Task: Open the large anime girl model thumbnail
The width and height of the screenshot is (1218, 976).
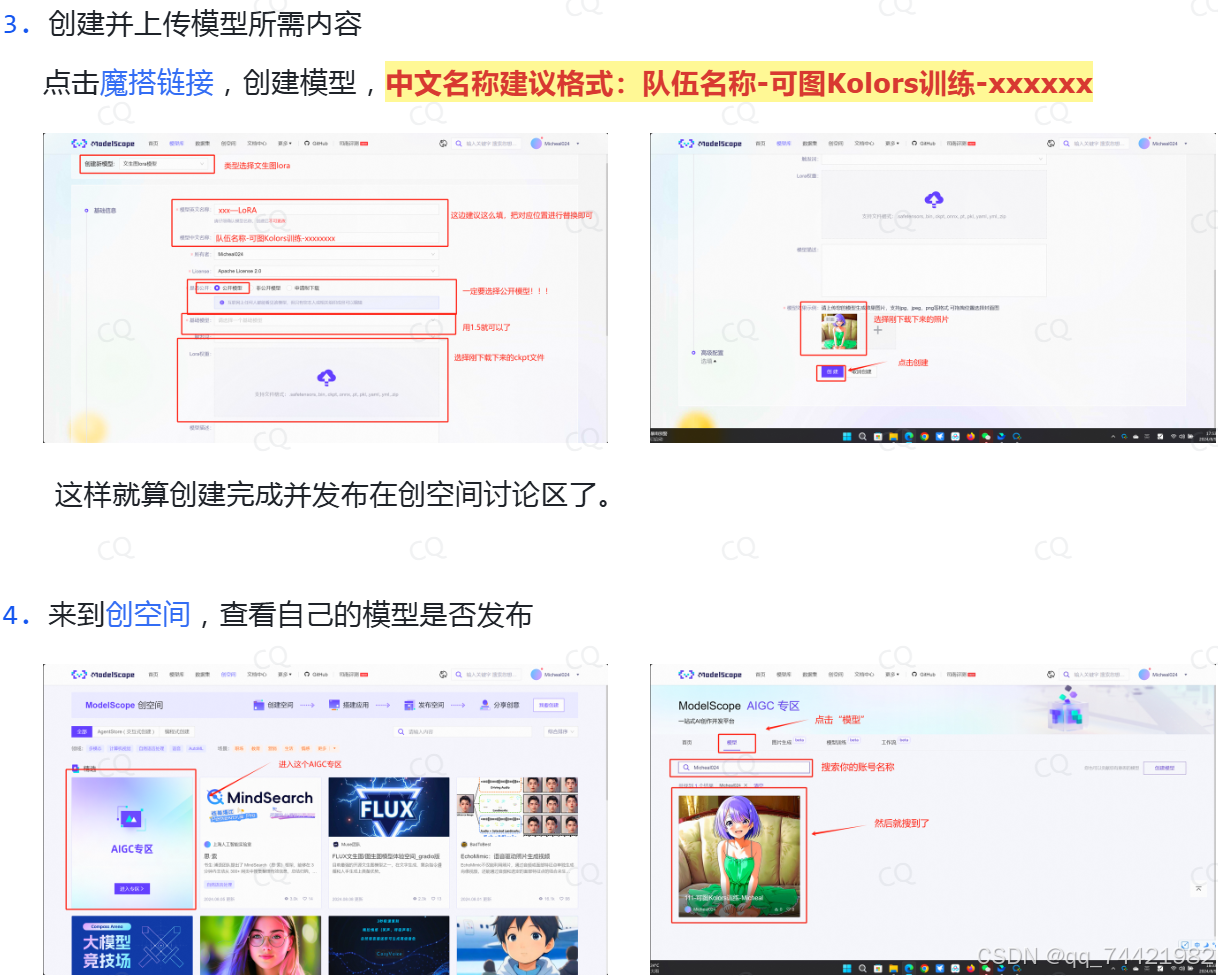Action: [x=740, y=856]
